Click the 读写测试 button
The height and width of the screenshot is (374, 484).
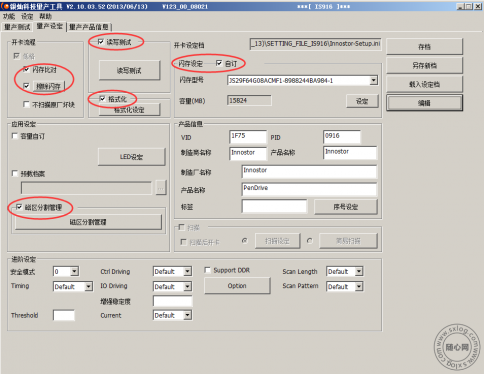[x=129, y=70]
